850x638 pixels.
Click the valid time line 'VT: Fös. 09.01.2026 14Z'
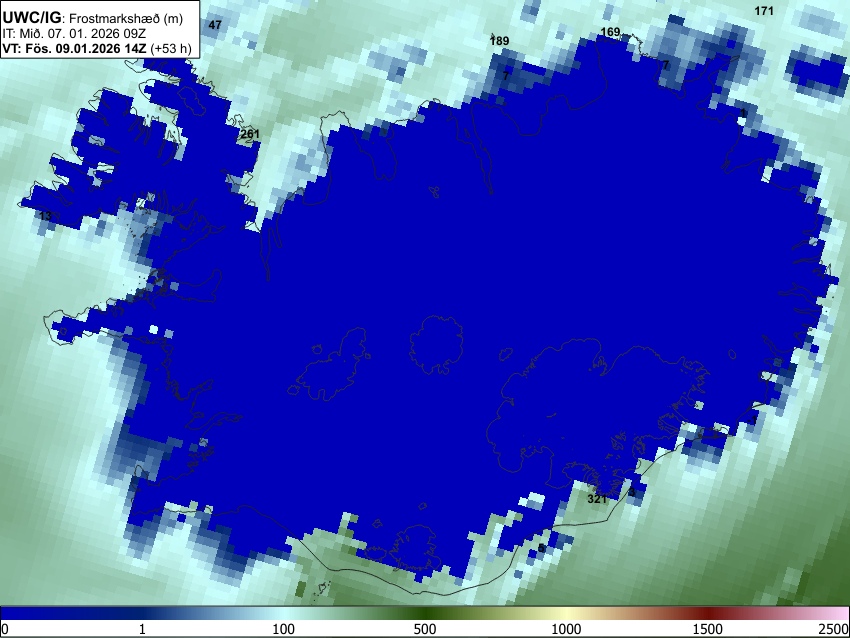coord(74,48)
